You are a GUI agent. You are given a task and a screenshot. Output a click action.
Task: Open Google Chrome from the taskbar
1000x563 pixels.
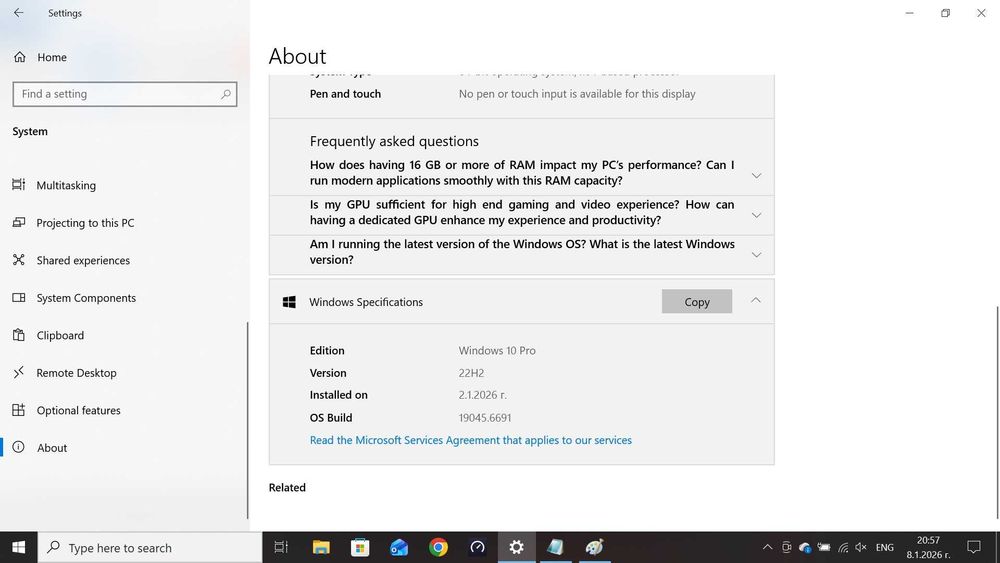pos(438,547)
